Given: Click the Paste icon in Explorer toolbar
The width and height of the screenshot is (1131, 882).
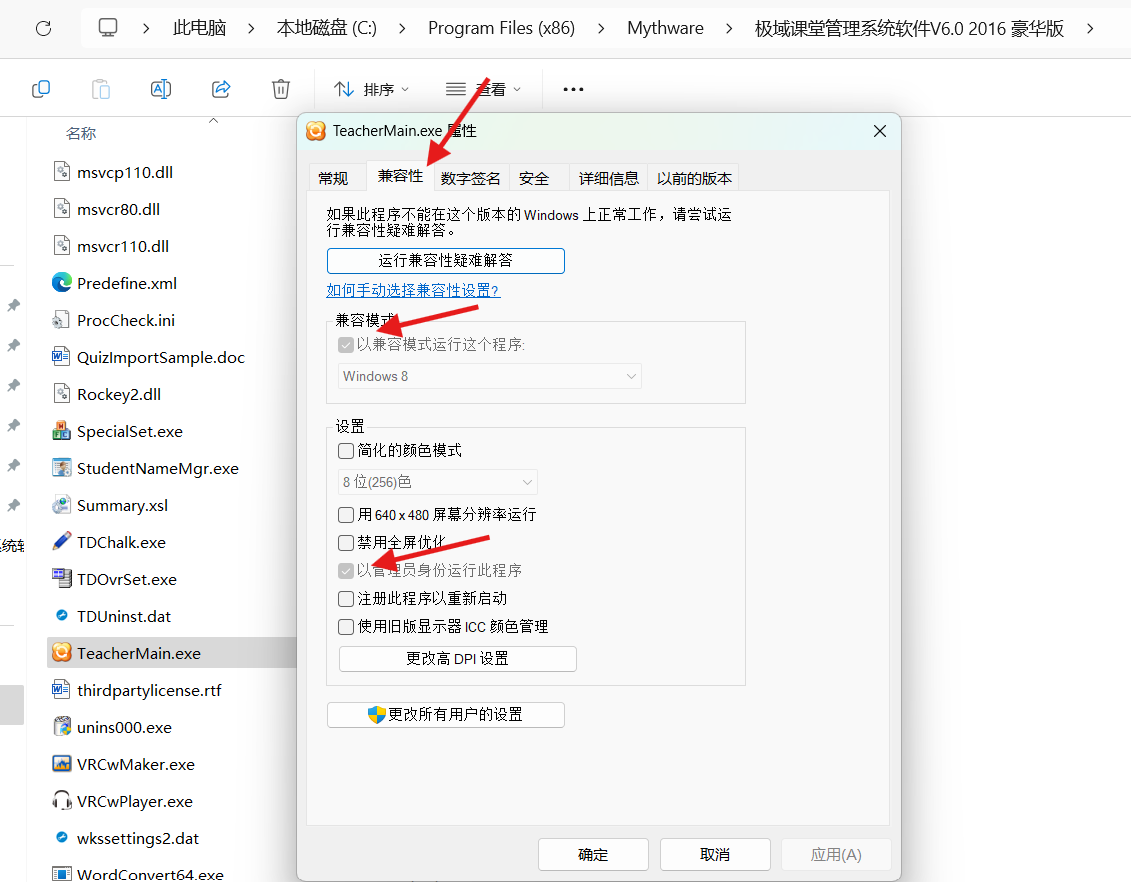Looking at the screenshot, I should [101, 89].
